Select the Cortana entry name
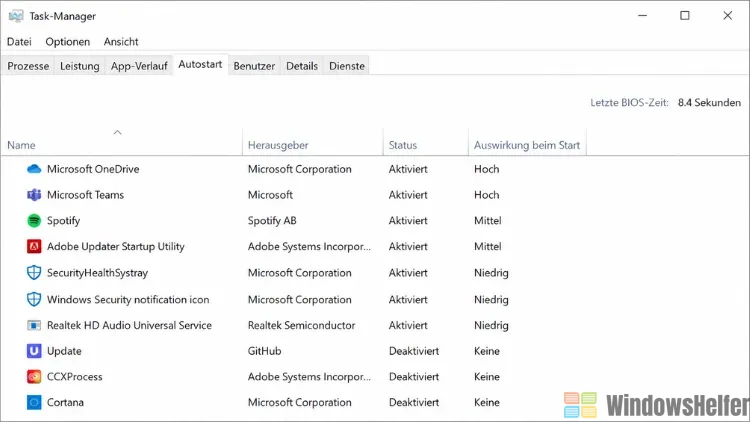Screen dimensions: 750x422 [x=65, y=402]
